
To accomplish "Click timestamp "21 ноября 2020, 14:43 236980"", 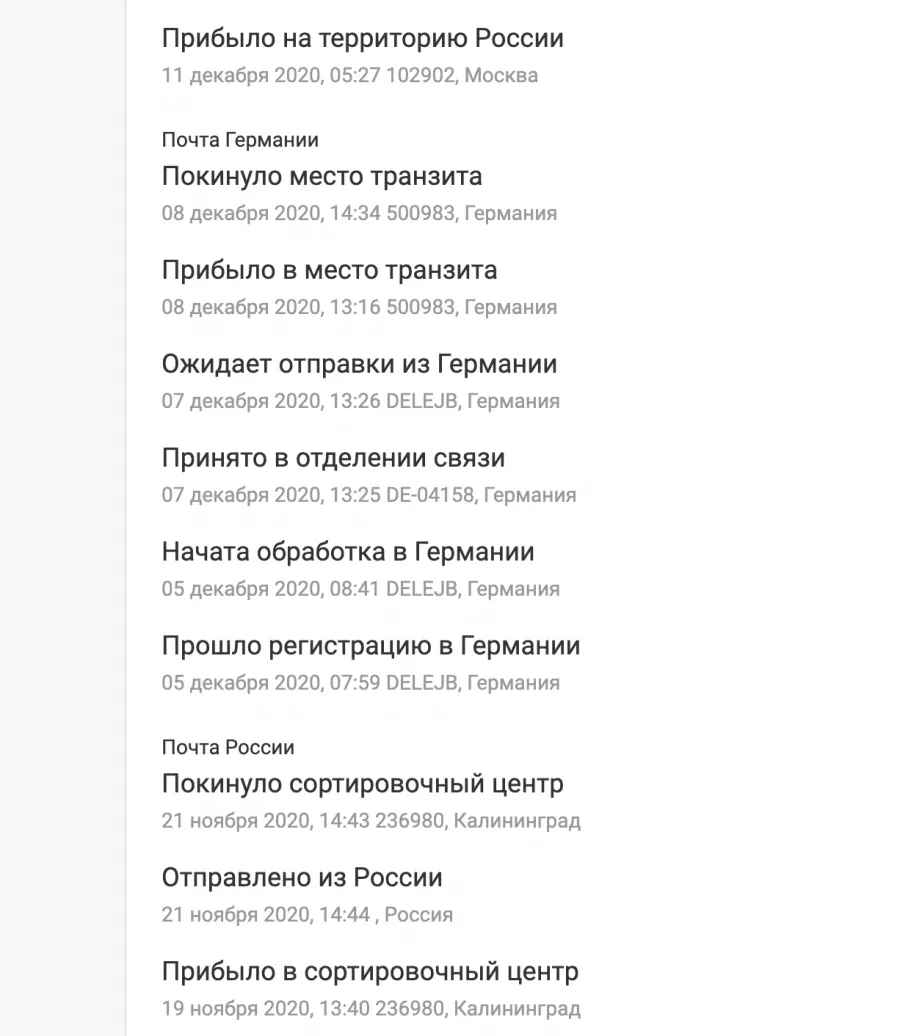I will click(303, 821).
